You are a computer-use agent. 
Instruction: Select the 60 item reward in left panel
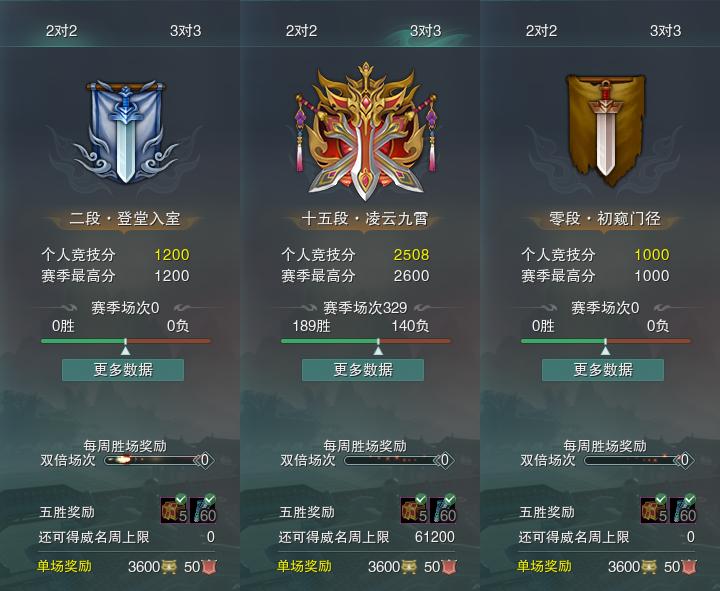tap(203, 509)
